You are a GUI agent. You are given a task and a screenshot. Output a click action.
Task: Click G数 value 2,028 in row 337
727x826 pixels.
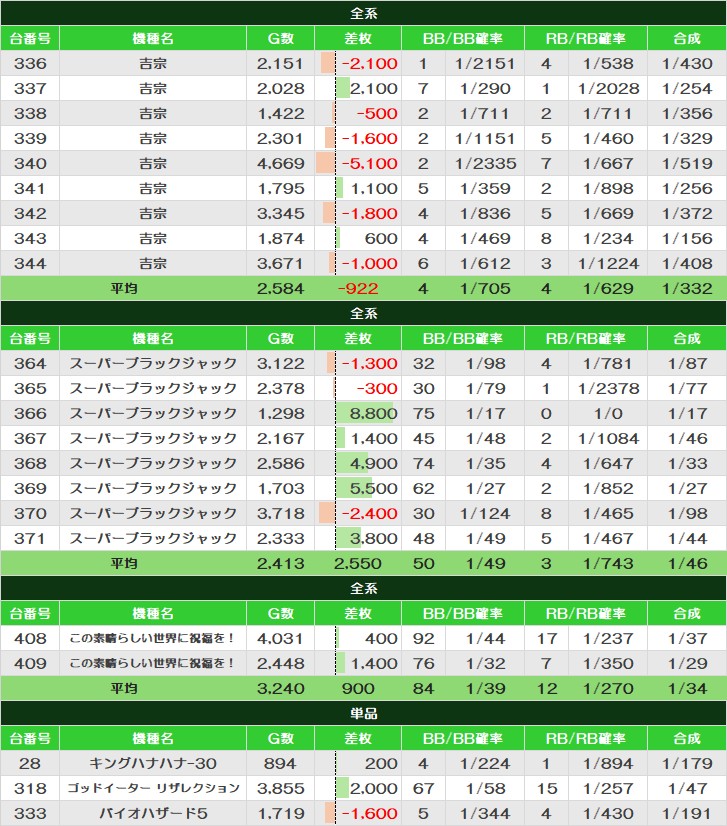[x=280, y=88]
